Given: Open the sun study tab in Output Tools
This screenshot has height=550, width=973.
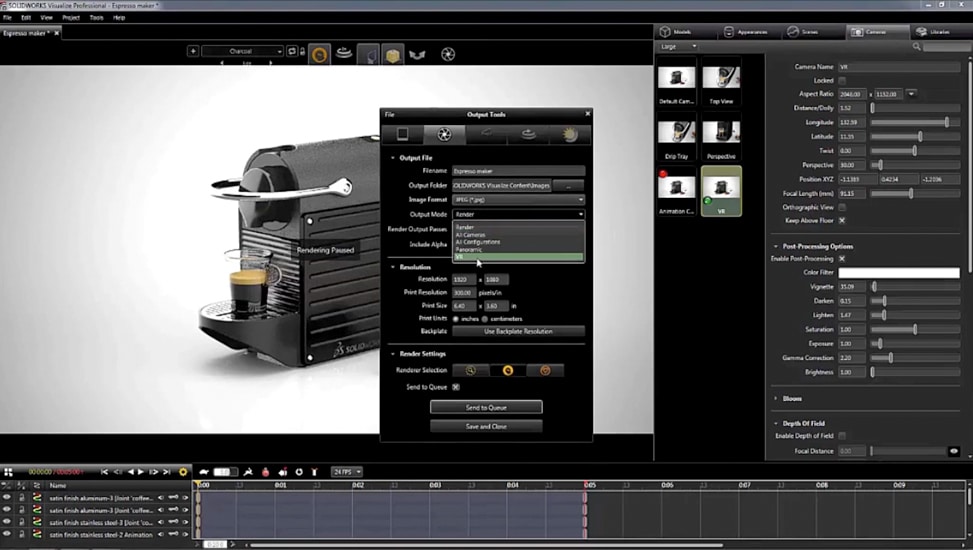Looking at the screenshot, I should click(571, 134).
